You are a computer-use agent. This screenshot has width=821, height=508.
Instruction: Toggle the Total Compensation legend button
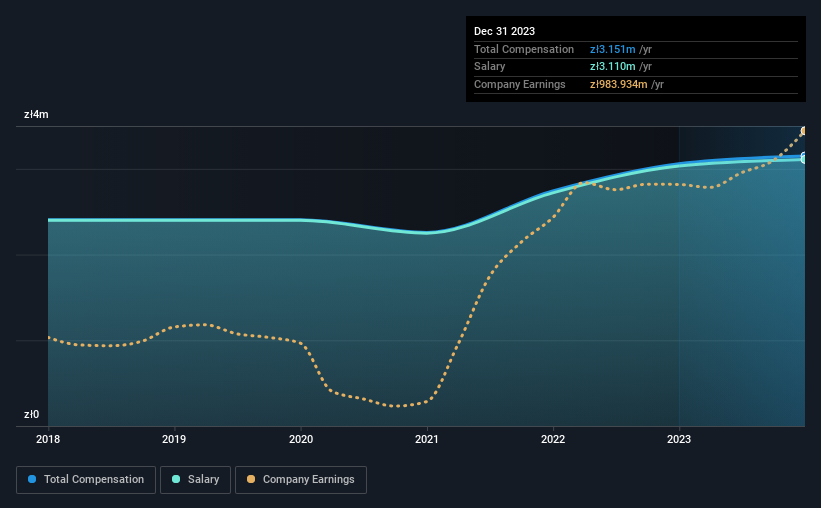[x=86, y=480]
